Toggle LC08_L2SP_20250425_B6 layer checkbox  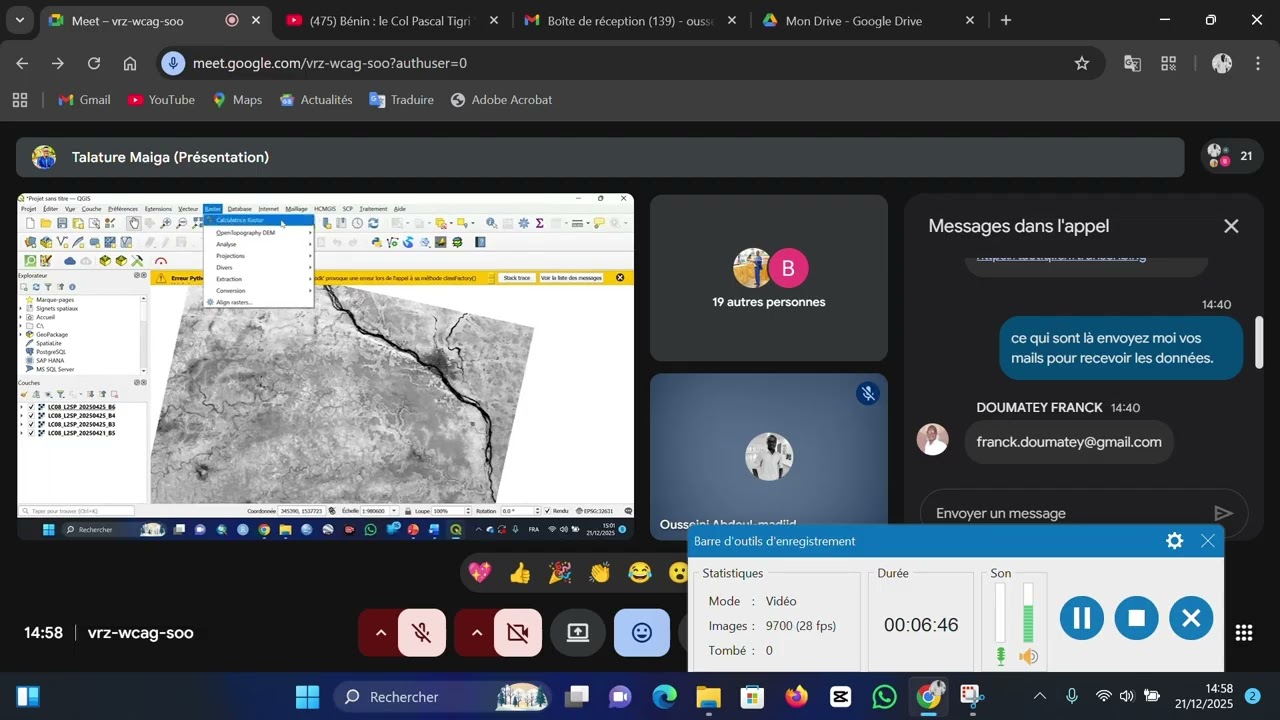click(x=31, y=407)
